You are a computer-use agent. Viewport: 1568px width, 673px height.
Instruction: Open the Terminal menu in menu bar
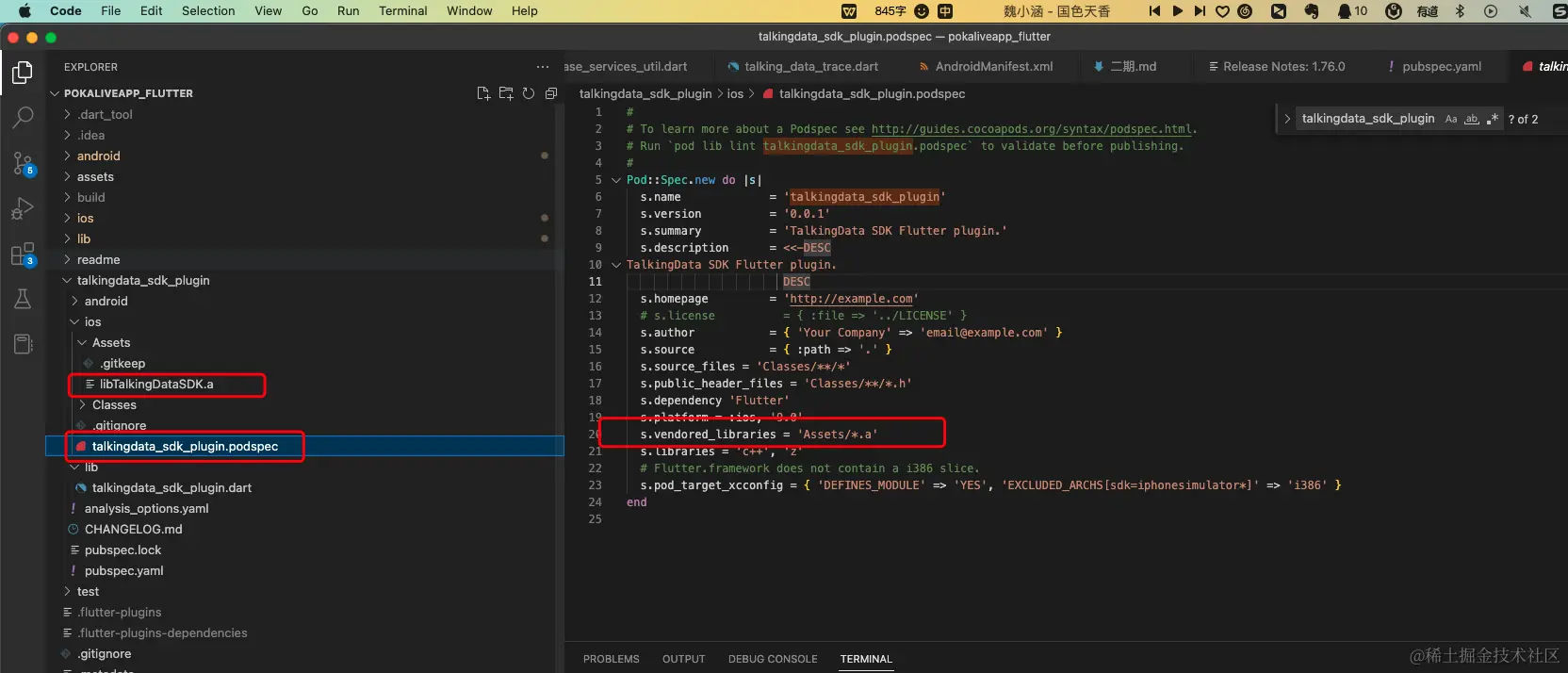pos(402,11)
